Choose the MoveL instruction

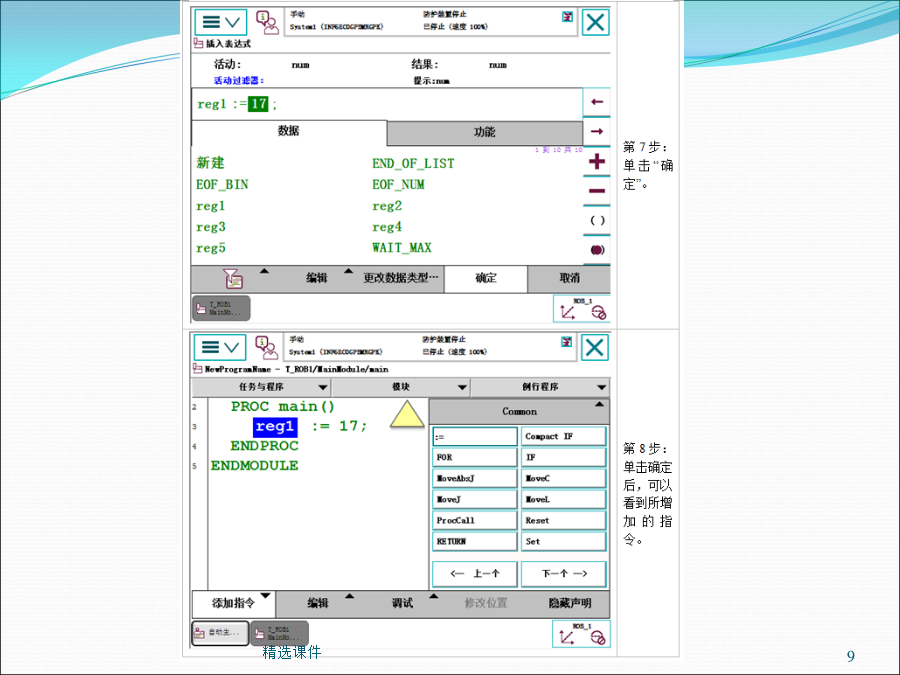pos(564,500)
